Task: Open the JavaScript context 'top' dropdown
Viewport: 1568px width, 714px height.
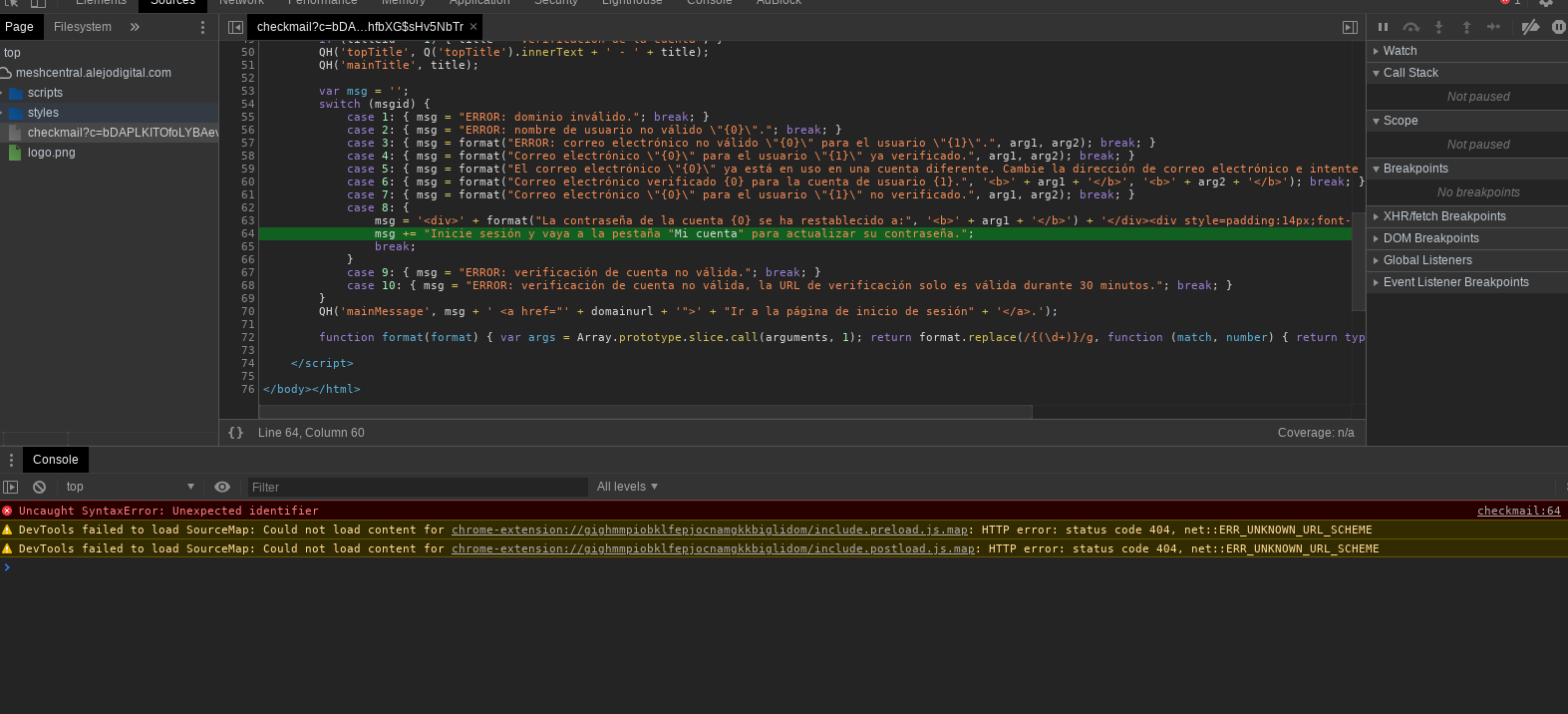Action: point(130,487)
